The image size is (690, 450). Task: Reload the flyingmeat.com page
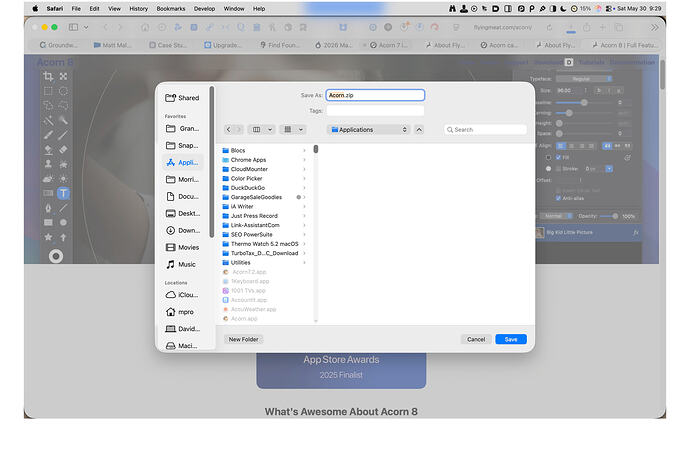(x=549, y=27)
